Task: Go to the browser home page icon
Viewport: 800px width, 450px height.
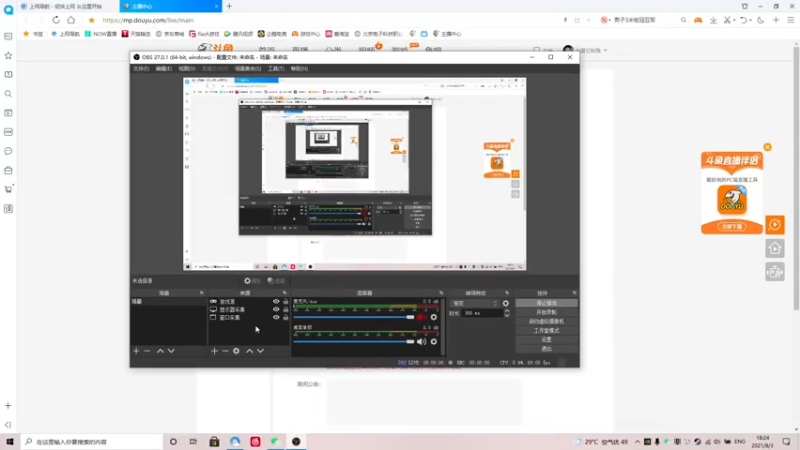Action: coord(71,20)
